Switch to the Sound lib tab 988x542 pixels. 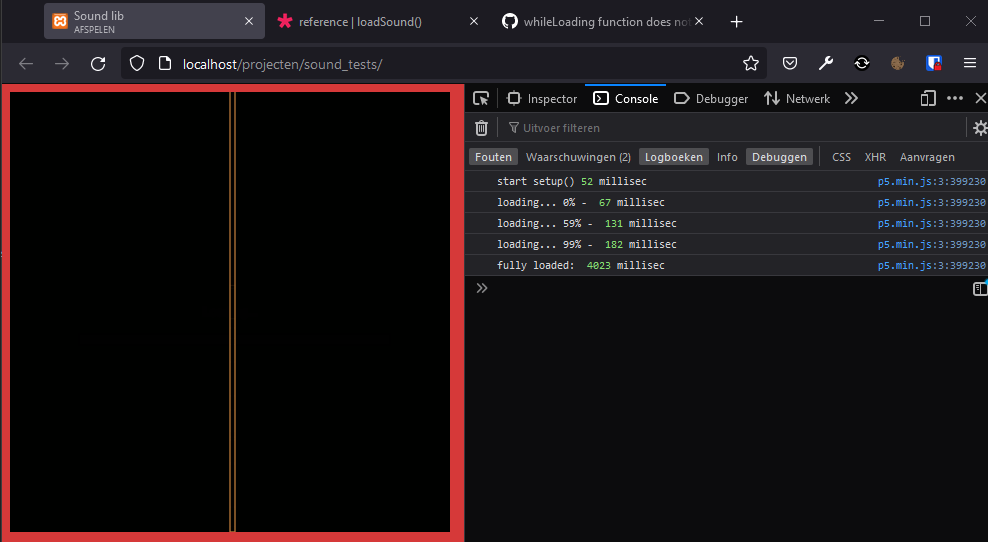point(154,21)
